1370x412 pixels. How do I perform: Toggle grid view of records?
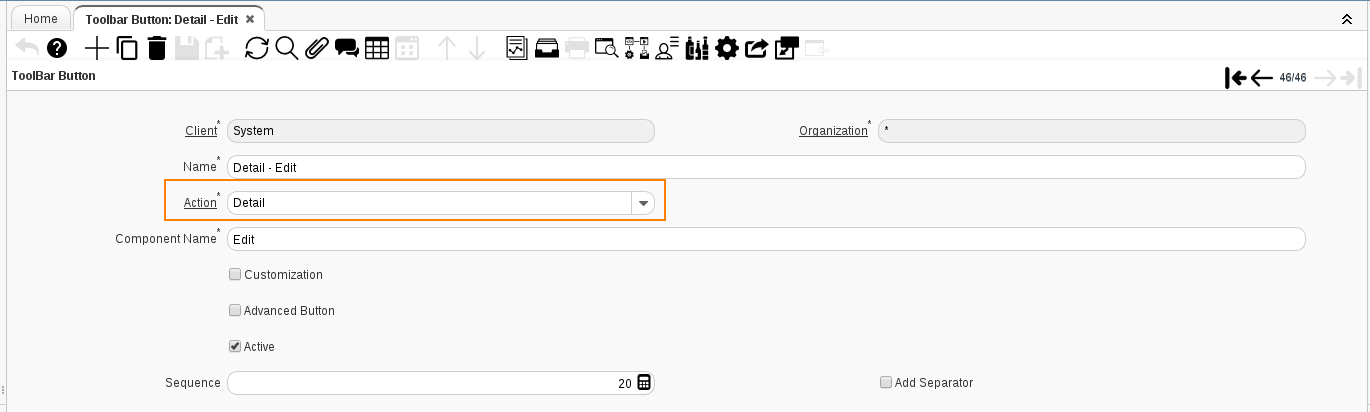377,48
